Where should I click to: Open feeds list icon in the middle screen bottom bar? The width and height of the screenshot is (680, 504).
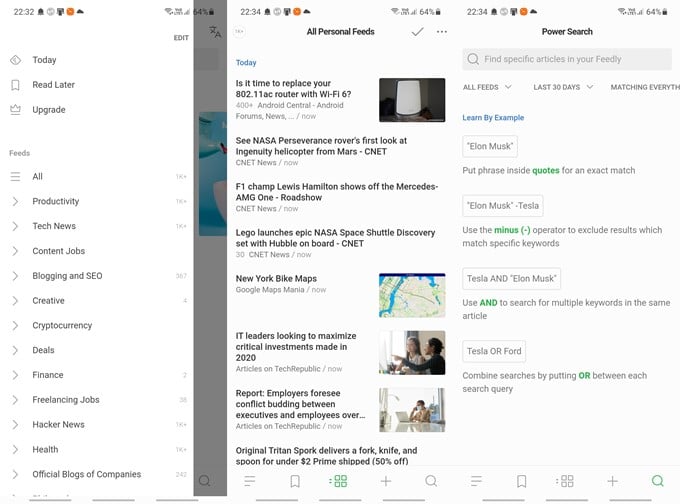pyautogui.click(x=250, y=481)
